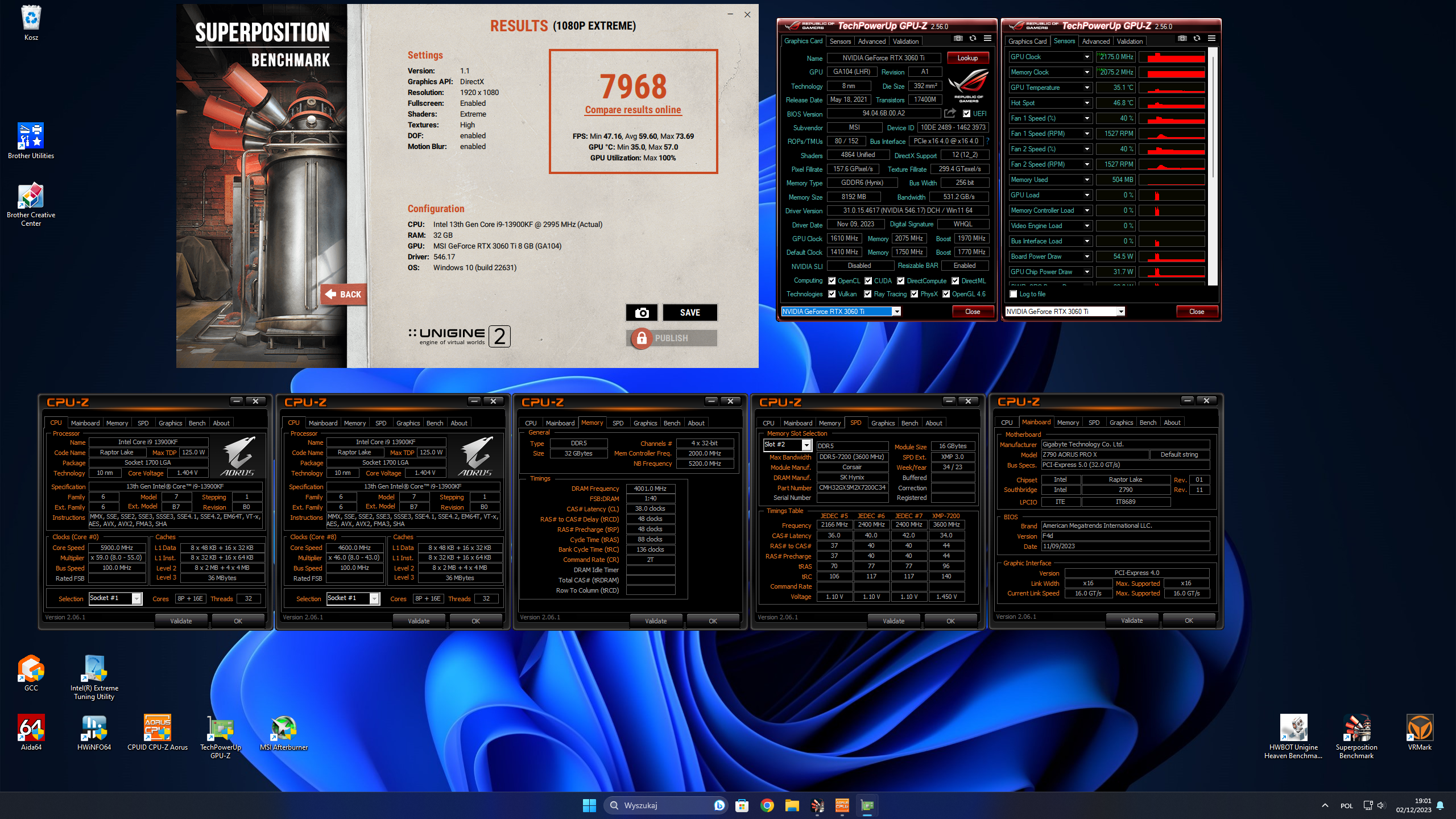Click Compare results online link
1456x819 pixels.
(x=633, y=110)
